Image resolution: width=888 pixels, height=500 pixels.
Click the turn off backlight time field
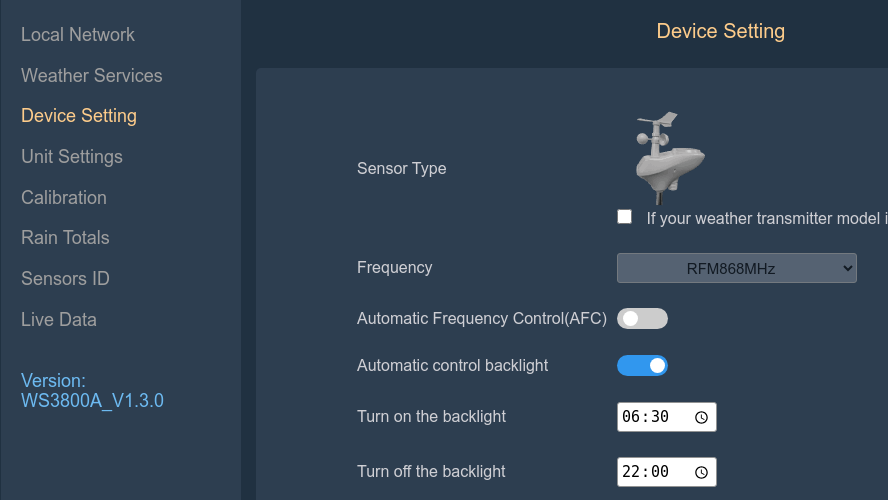[650, 472]
